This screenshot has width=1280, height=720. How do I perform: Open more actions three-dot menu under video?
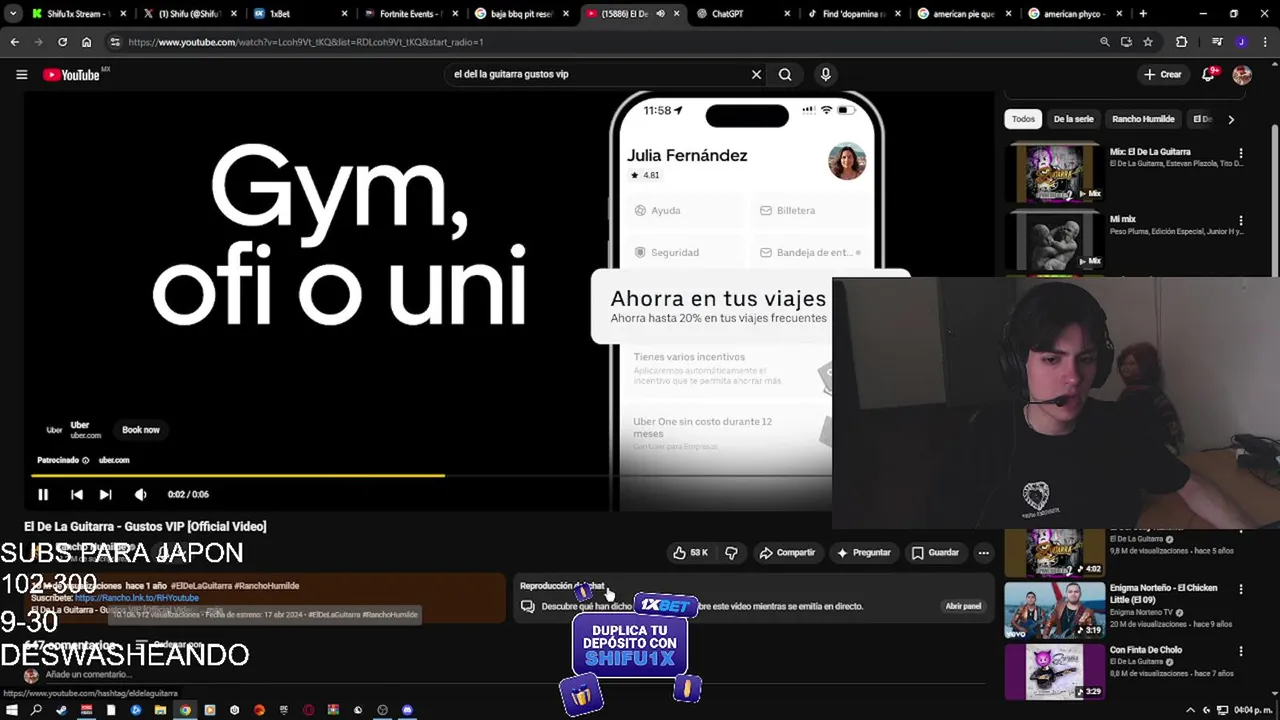(983, 552)
